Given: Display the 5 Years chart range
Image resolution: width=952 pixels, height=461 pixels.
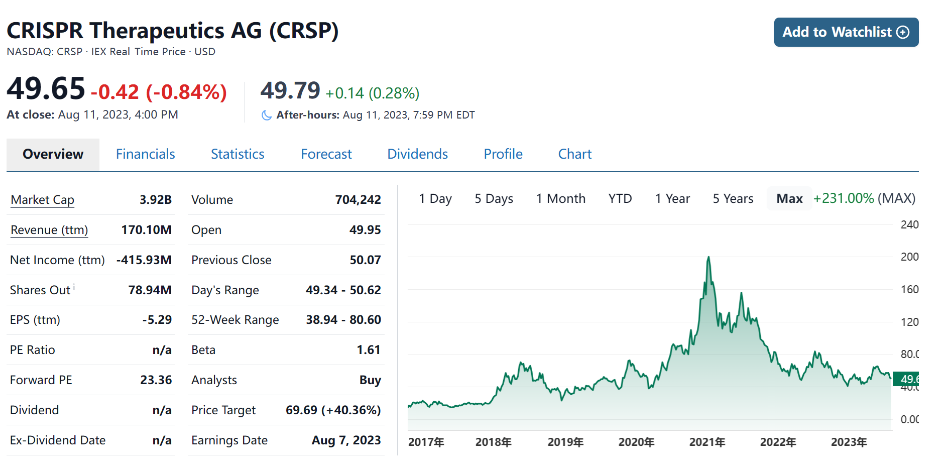Looking at the screenshot, I should pos(733,198).
